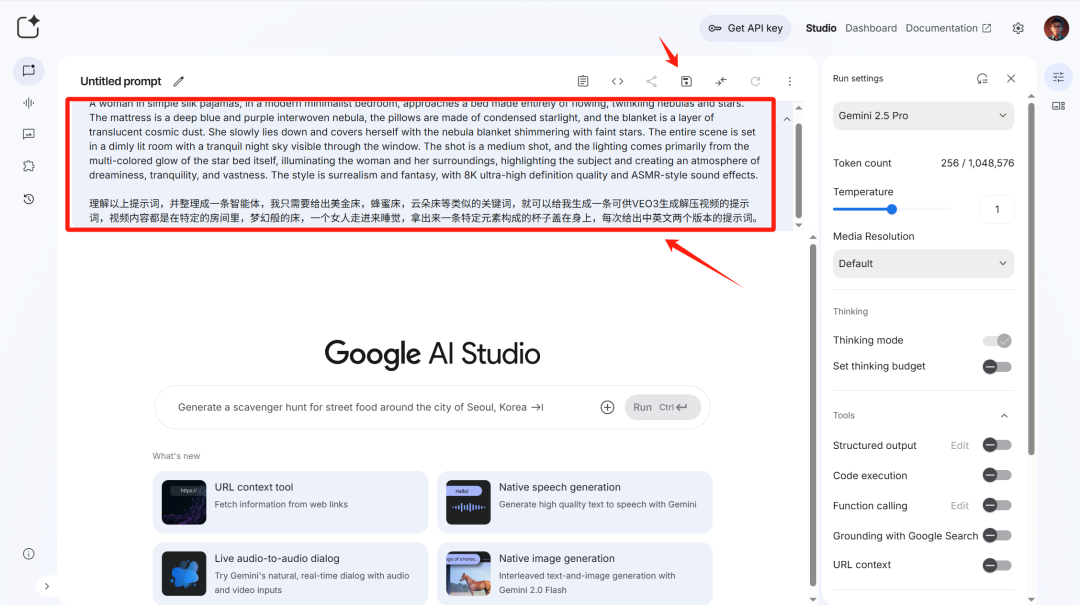Click the Untitled prompt title

(121, 81)
